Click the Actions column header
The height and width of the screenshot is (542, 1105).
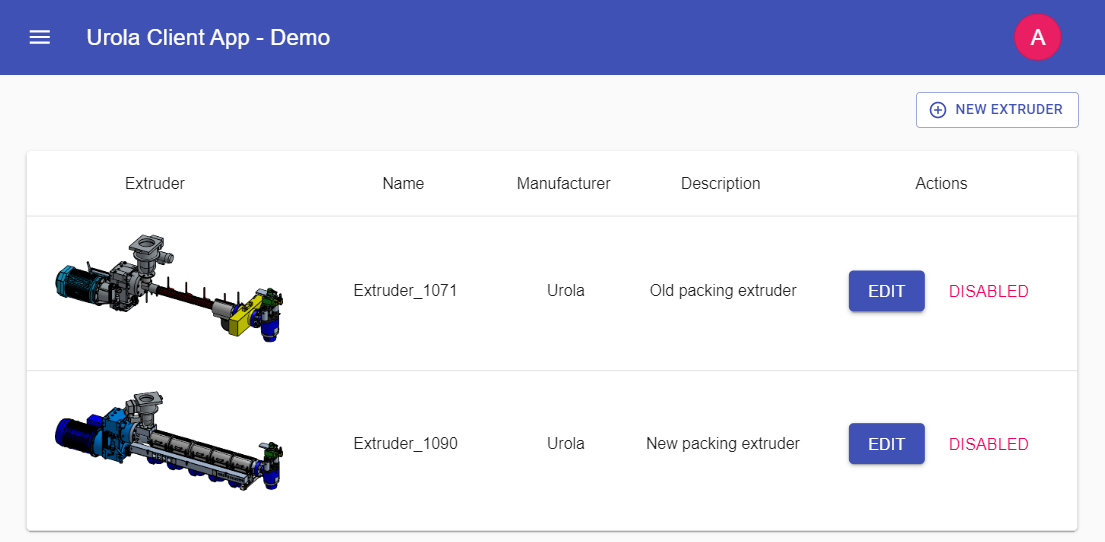coord(941,184)
